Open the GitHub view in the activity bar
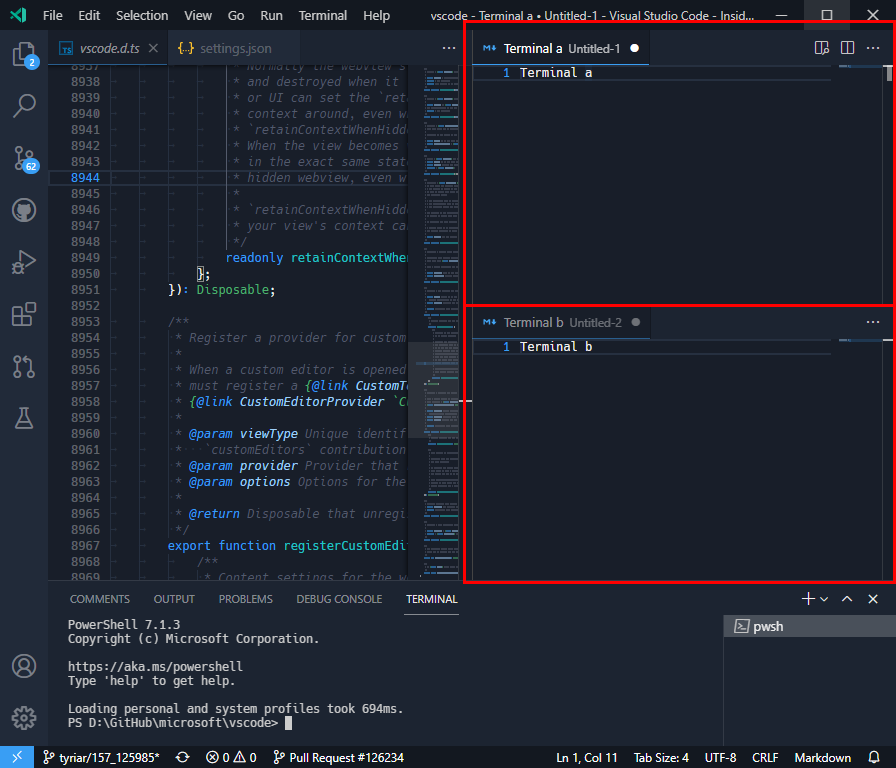896x768 pixels. 24,210
